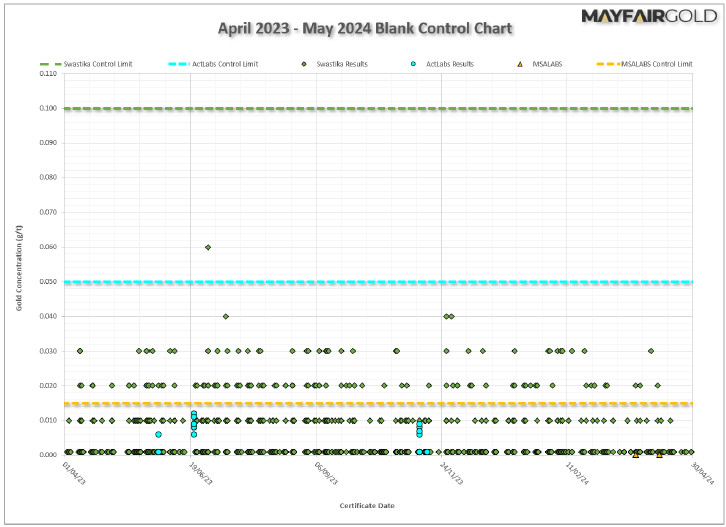The height and width of the screenshot is (527, 726).
Task: Click the y-axis label 0.040
Action: click(x=48, y=316)
